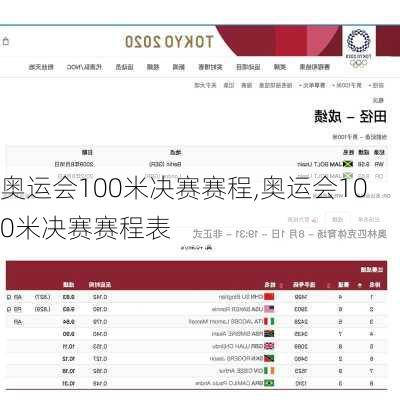Click the 田径 – 成绩 page heading
This screenshot has width=400, height=400.
350,117
